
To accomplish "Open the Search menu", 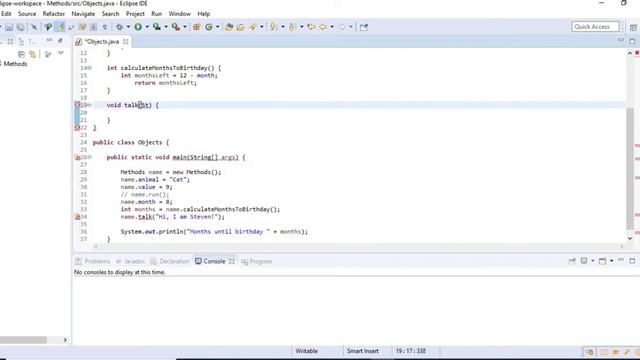I will click(x=111, y=13).
